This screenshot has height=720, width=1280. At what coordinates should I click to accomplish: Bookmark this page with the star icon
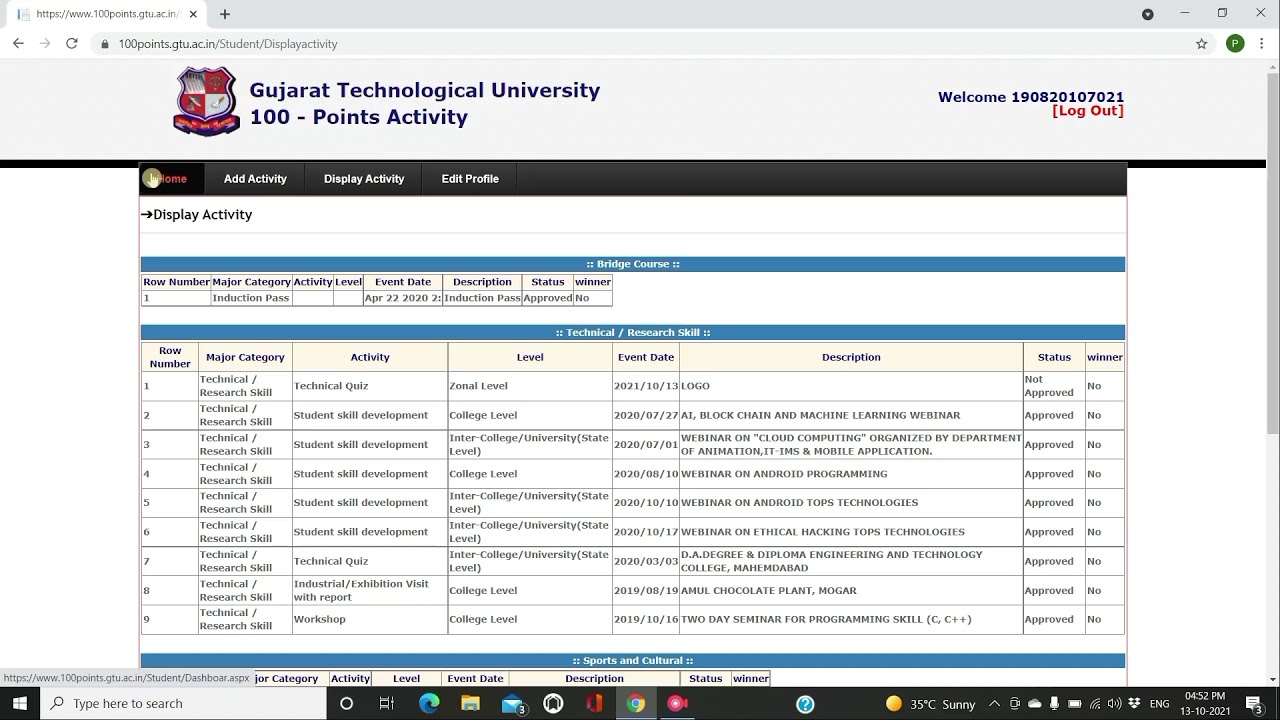1202,44
